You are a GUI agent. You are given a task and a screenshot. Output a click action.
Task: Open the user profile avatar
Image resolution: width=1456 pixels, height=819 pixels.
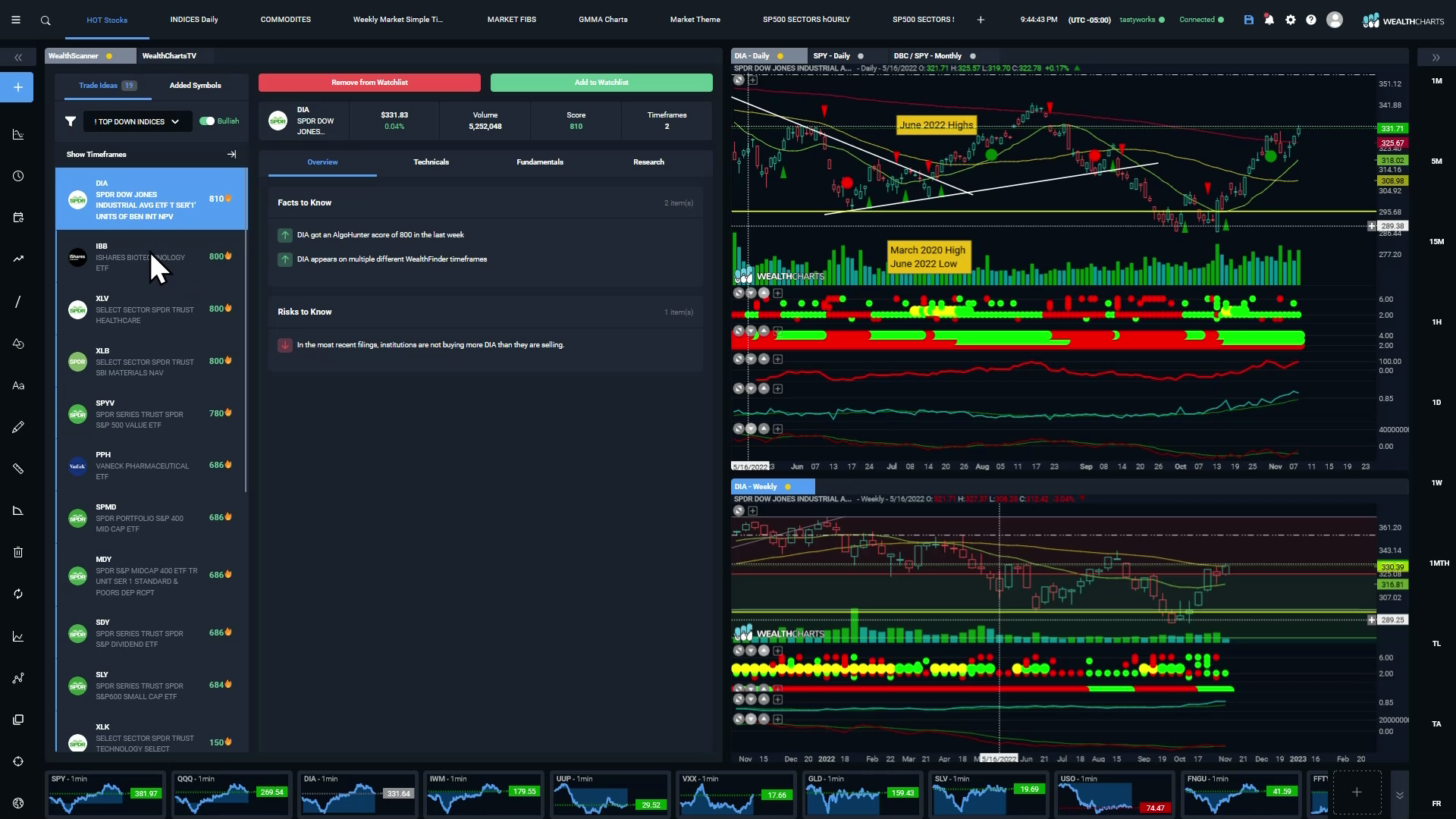(1335, 20)
